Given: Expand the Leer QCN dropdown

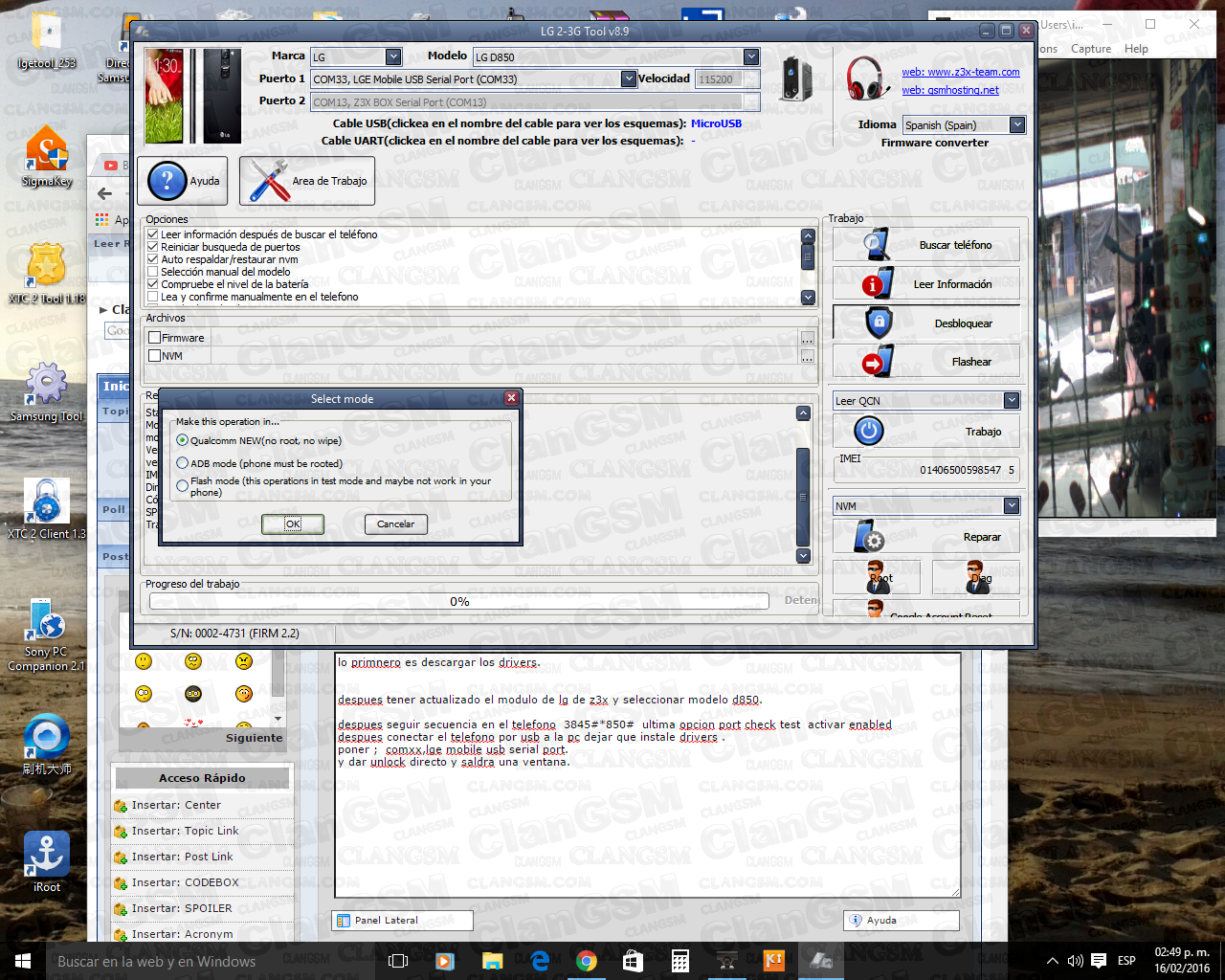Looking at the screenshot, I should 1012,400.
